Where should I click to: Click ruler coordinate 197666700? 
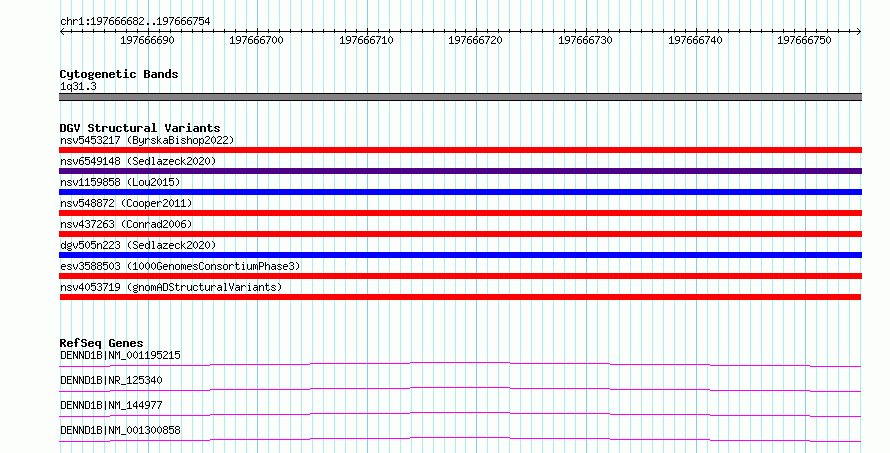pos(257,40)
